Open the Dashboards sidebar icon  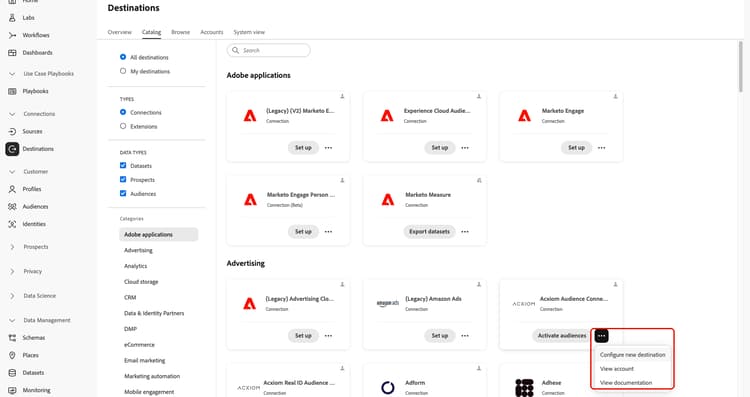12,53
